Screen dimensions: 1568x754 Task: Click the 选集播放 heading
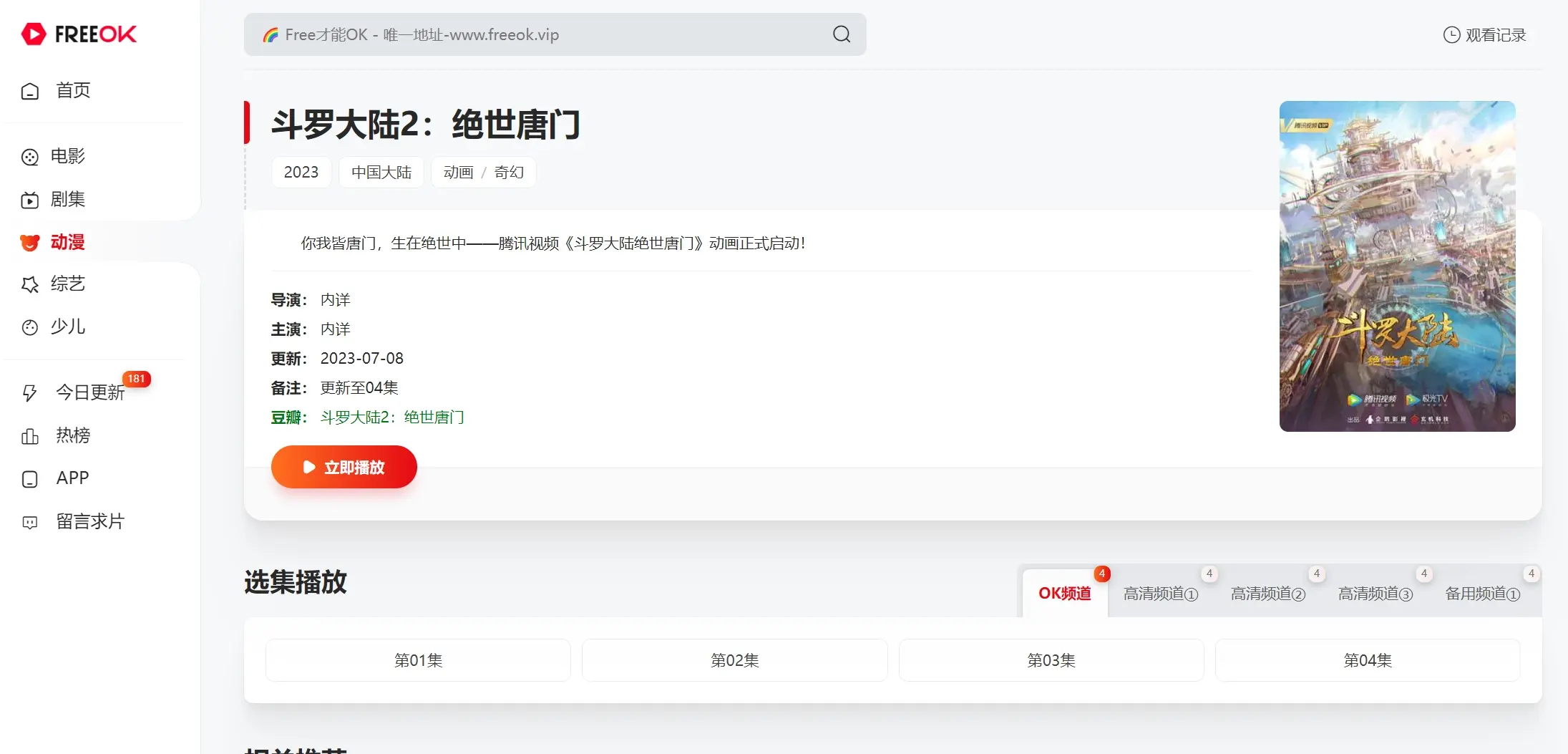coord(296,582)
